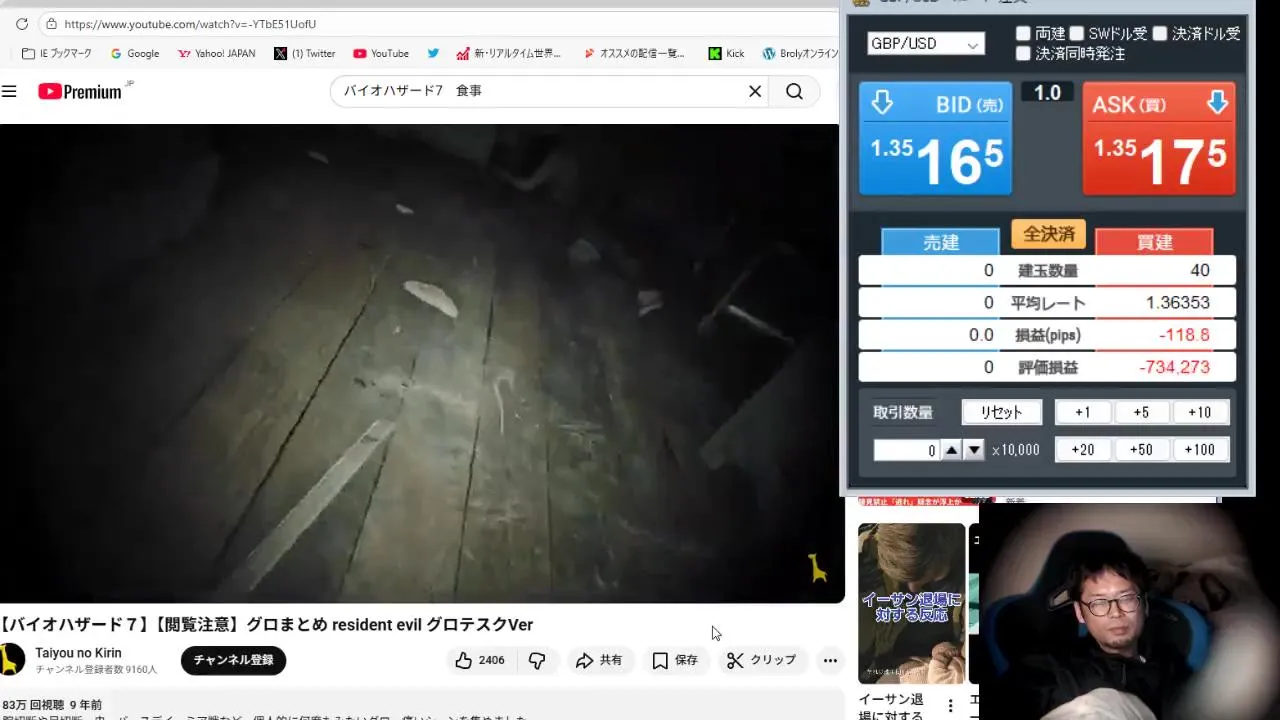Toggle the 決済同時発注 checkbox
Image resolution: width=1280 pixels, height=720 pixels.
pyautogui.click(x=1023, y=53)
